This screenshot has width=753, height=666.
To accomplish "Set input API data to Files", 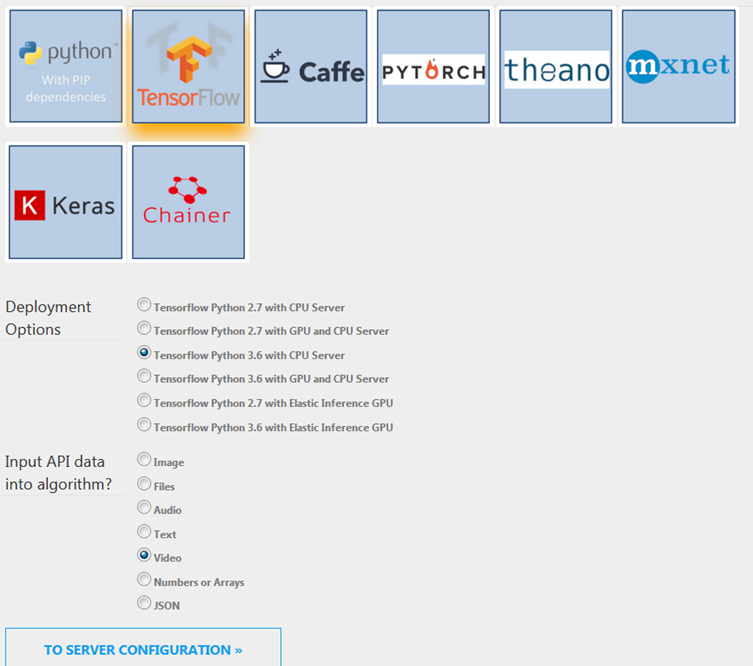I will 144,483.
